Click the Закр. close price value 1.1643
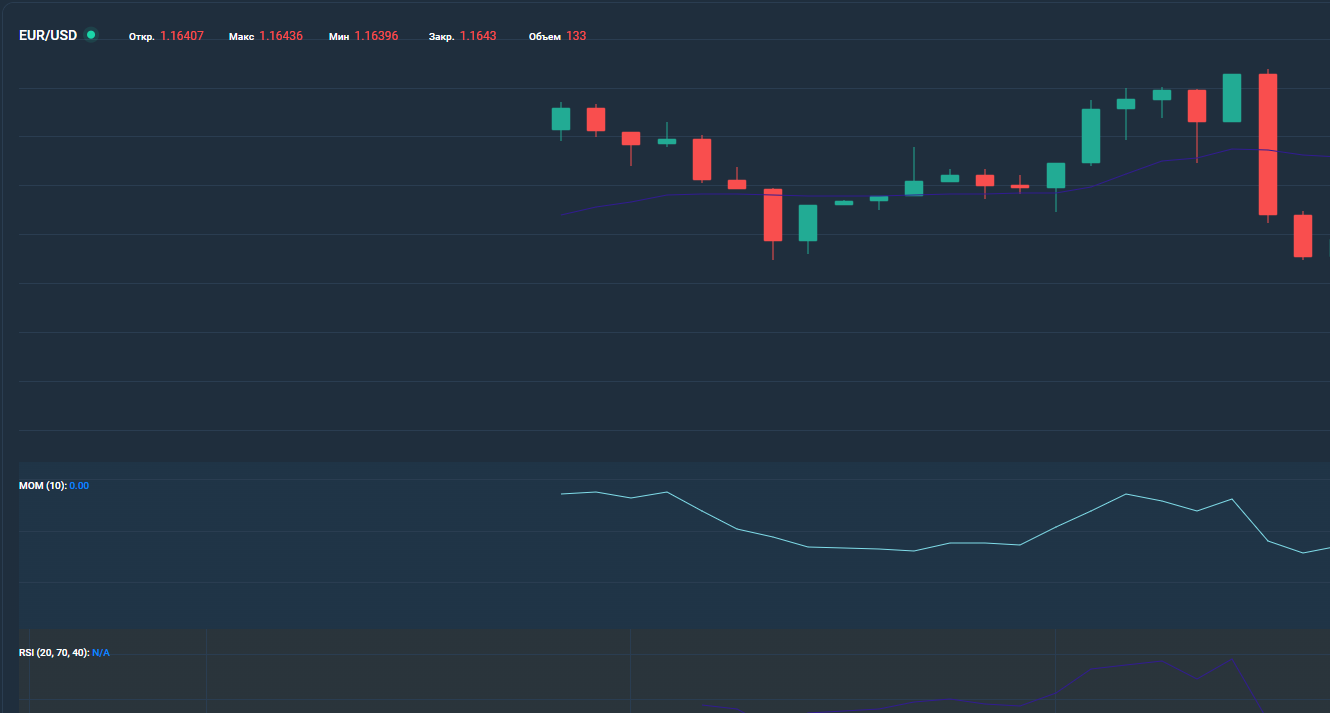The height and width of the screenshot is (713, 1330). pos(478,36)
